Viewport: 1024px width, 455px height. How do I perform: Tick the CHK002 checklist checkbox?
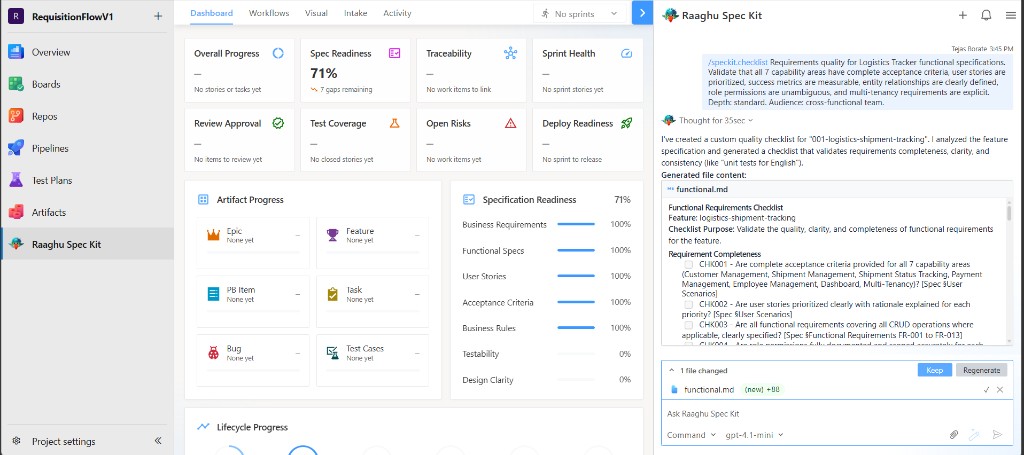688,304
